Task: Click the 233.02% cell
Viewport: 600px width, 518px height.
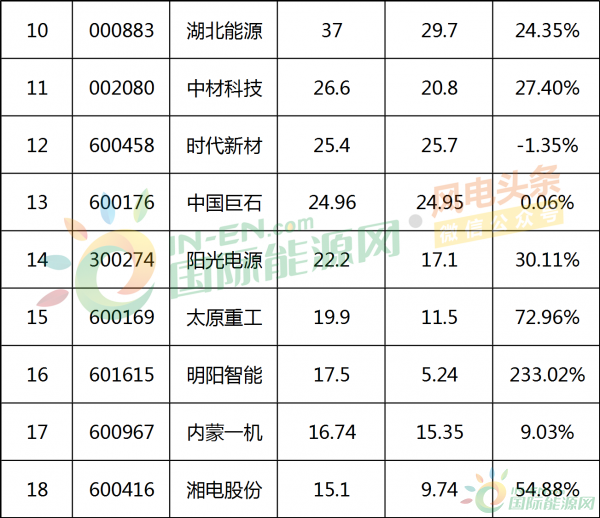Action: [x=547, y=375]
